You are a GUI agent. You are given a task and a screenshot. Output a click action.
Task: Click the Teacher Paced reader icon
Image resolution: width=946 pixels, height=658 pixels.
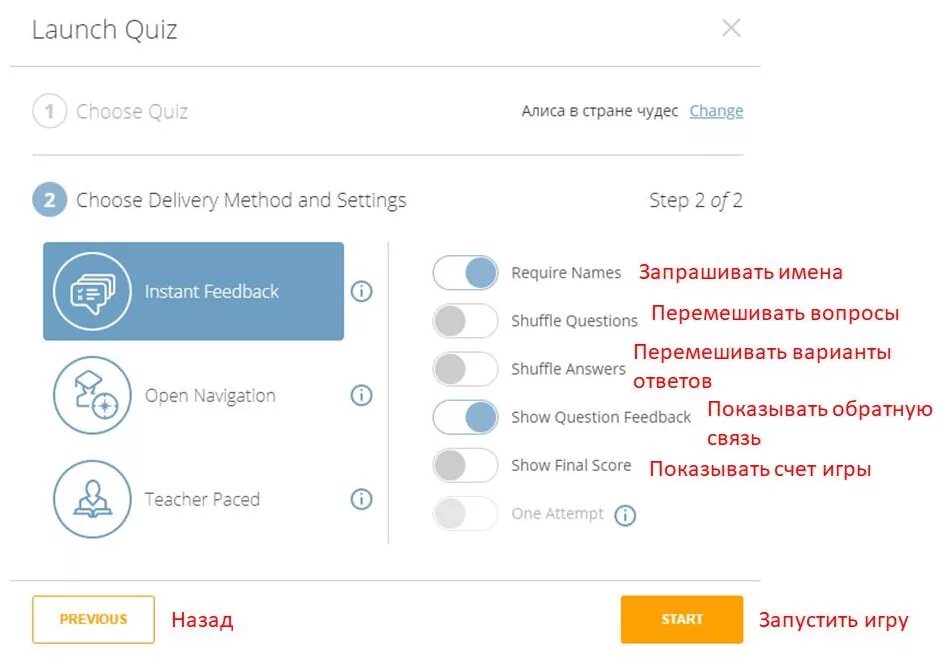pyautogui.click(x=92, y=499)
